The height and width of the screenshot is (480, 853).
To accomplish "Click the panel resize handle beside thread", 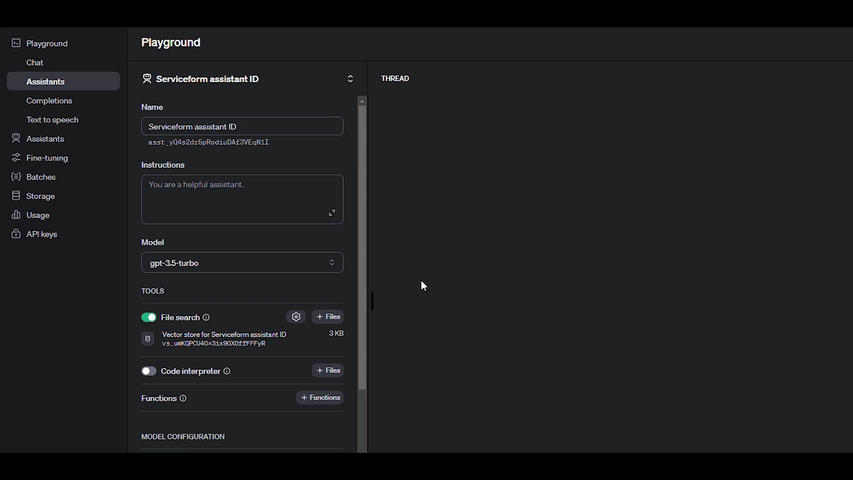I will (x=372, y=301).
